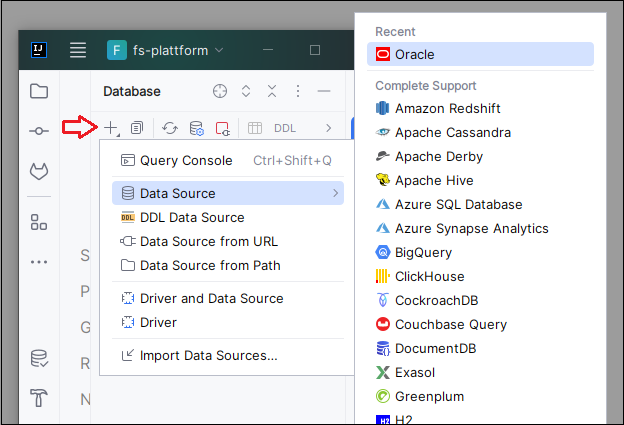Click the Duplicate data source icon

point(137,128)
